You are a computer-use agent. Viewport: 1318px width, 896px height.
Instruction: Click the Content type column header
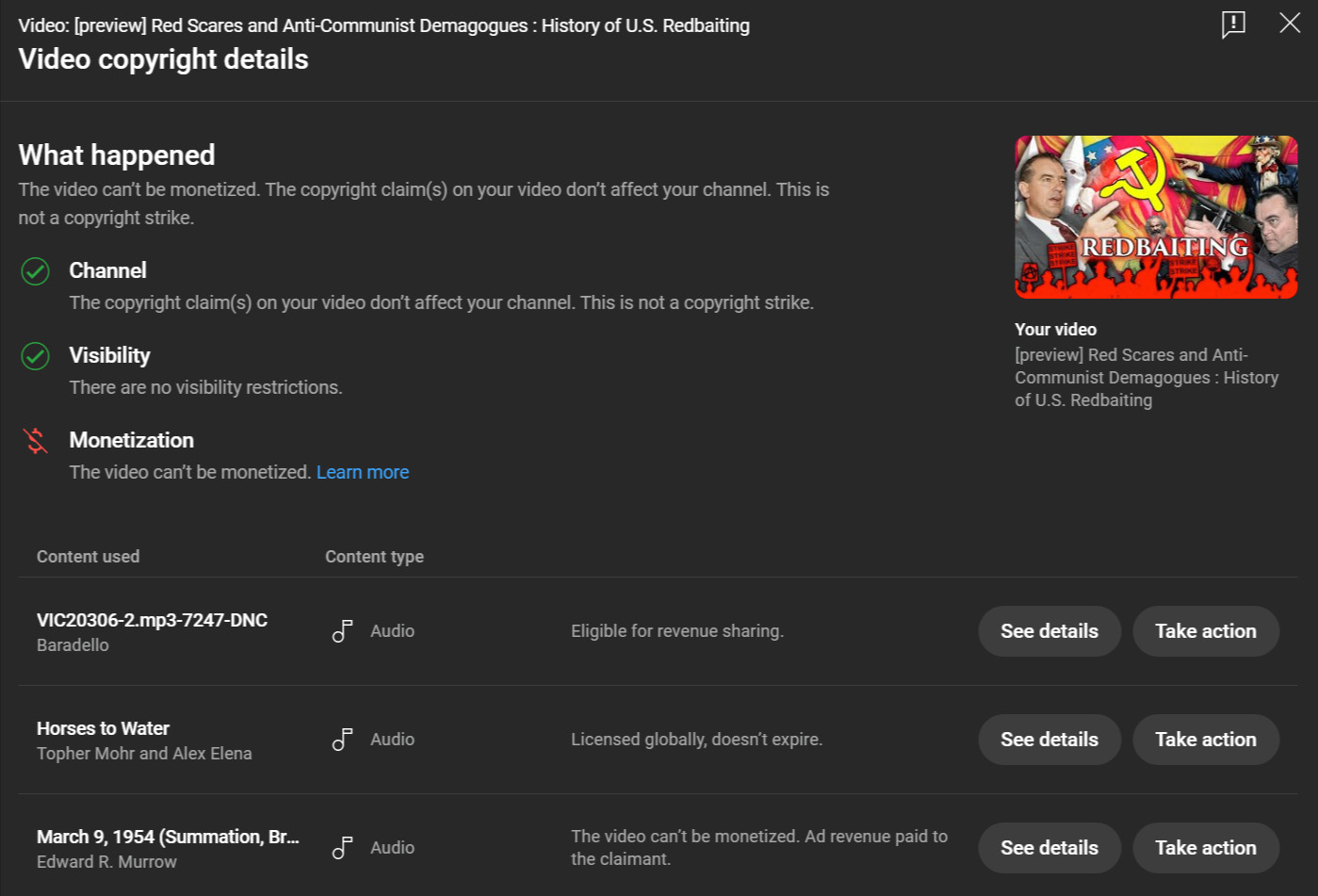[x=374, y=557]
